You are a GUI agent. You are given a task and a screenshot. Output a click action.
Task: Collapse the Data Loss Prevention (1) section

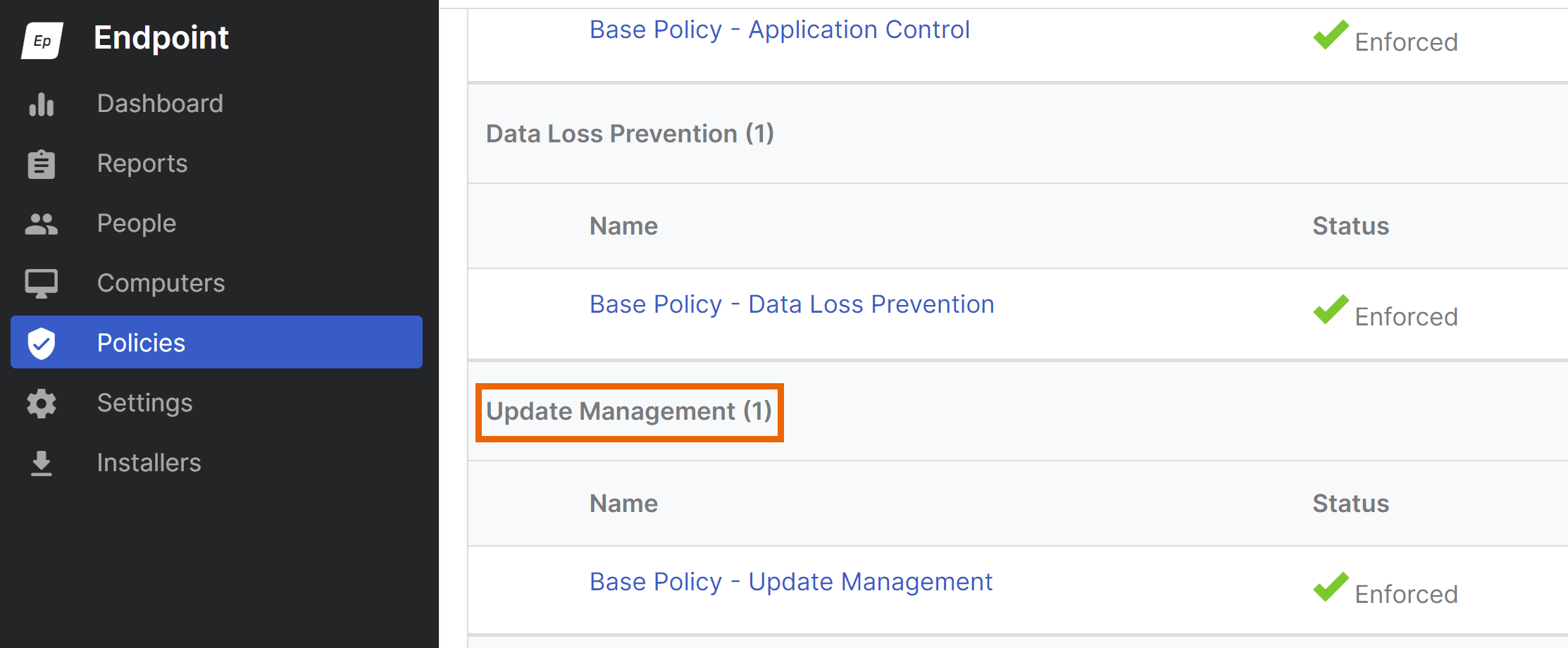point(630,134)
